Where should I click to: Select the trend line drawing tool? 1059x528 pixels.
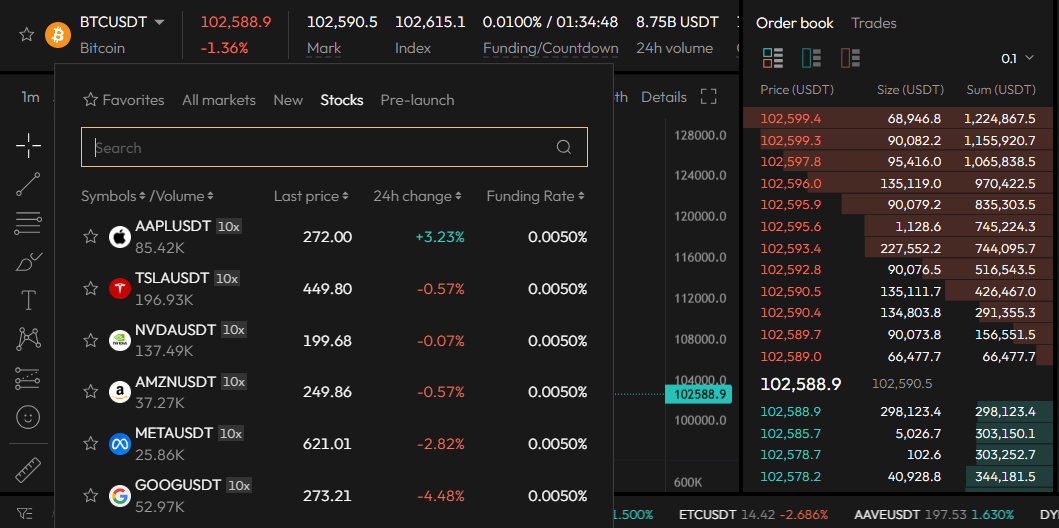click(28, 184)
